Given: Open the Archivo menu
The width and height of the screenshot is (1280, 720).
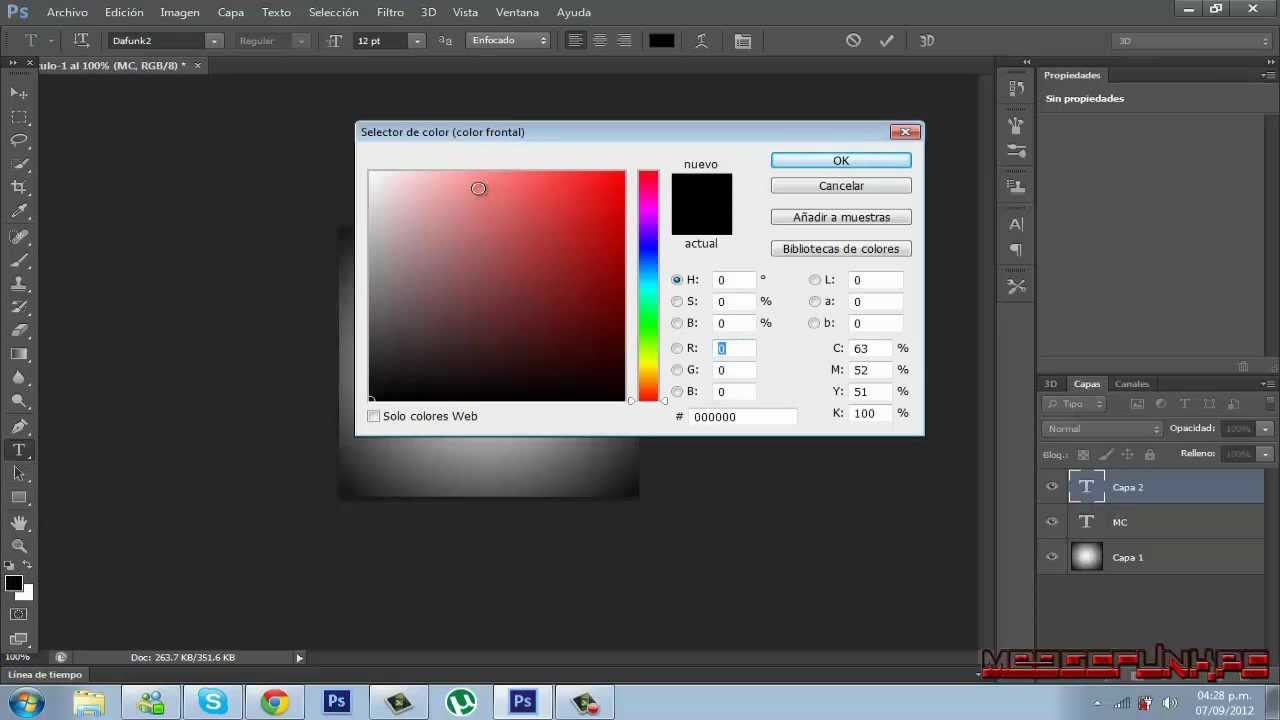Looking at the screenshot, I should pyautogui.click(x=67, y=12).
